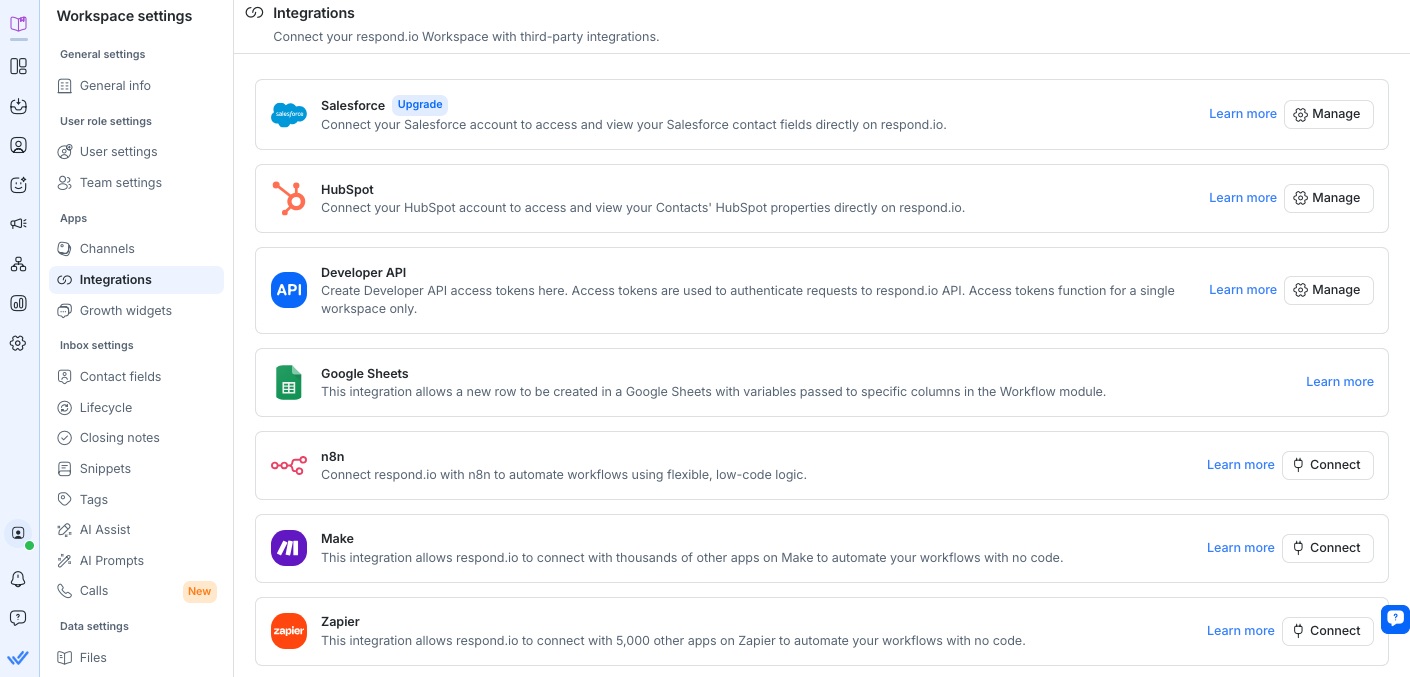Open Contact fields under Inbox settings
This screenshot has height=677, width=1410.
click(120, 377)
